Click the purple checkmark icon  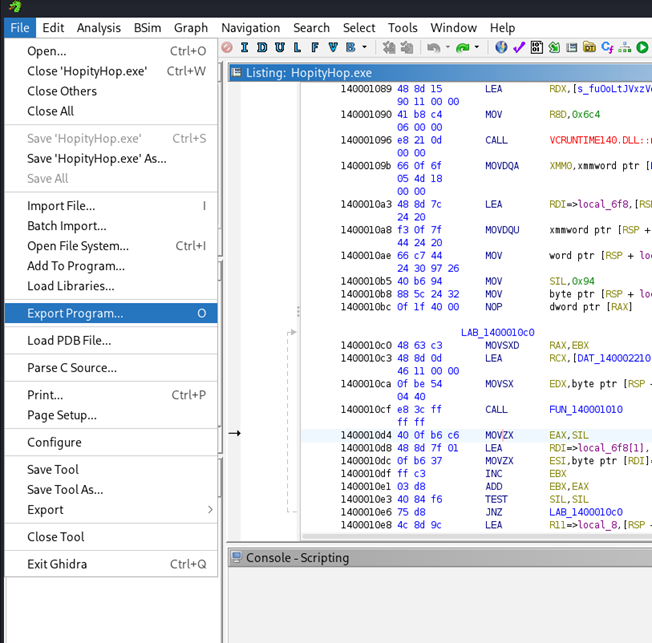[519, 47]
